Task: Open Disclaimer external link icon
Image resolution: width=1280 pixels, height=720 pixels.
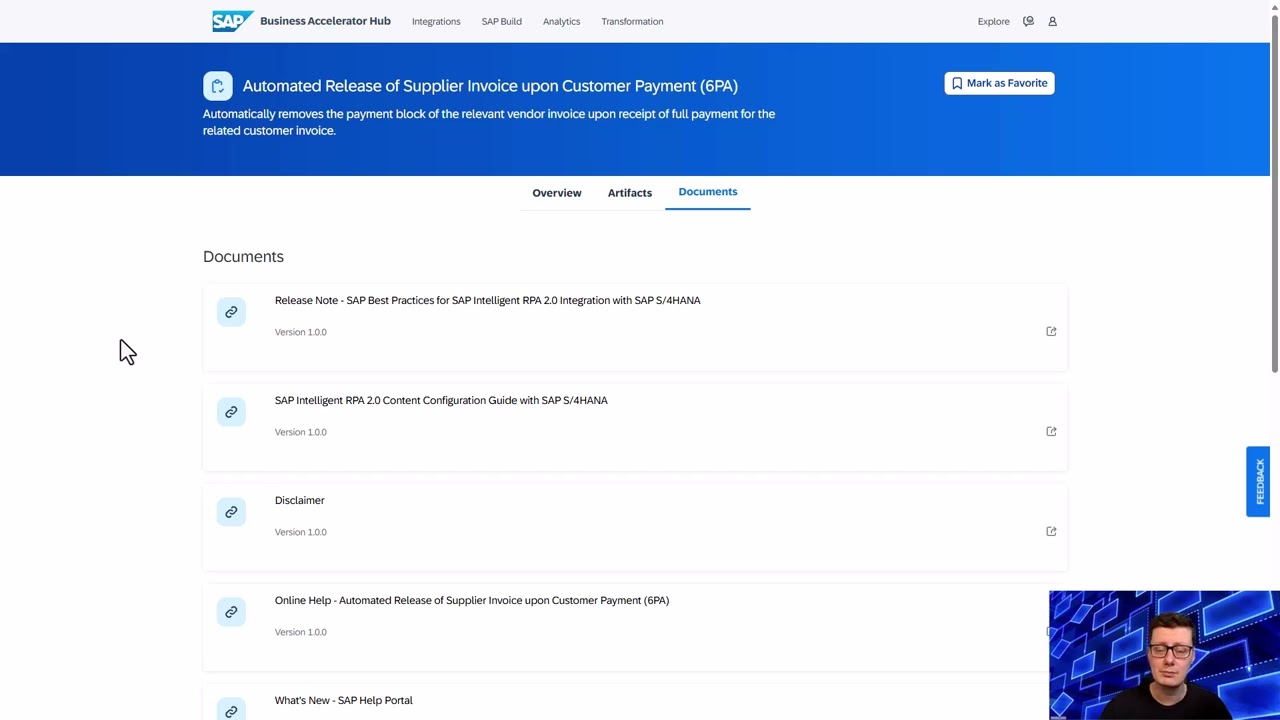Action: tap(1051, 531)
